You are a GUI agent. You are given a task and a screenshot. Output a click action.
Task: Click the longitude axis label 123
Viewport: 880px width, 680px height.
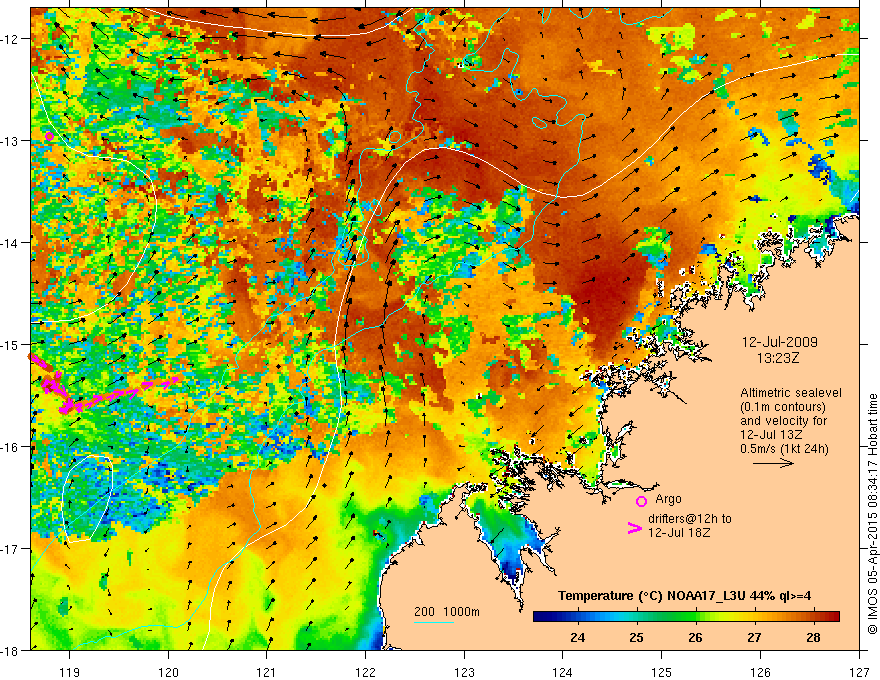464,672
